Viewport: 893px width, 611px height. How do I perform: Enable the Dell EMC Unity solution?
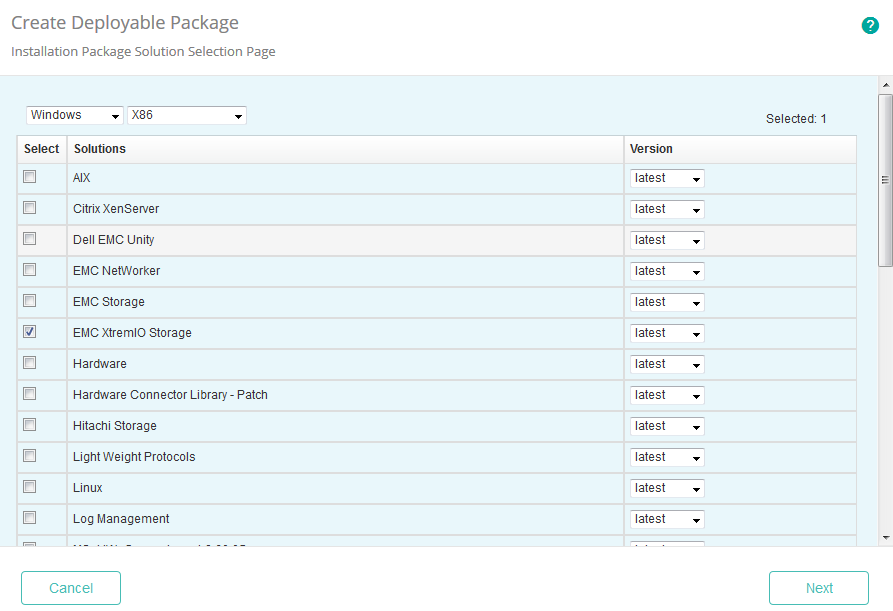point(29,239)
